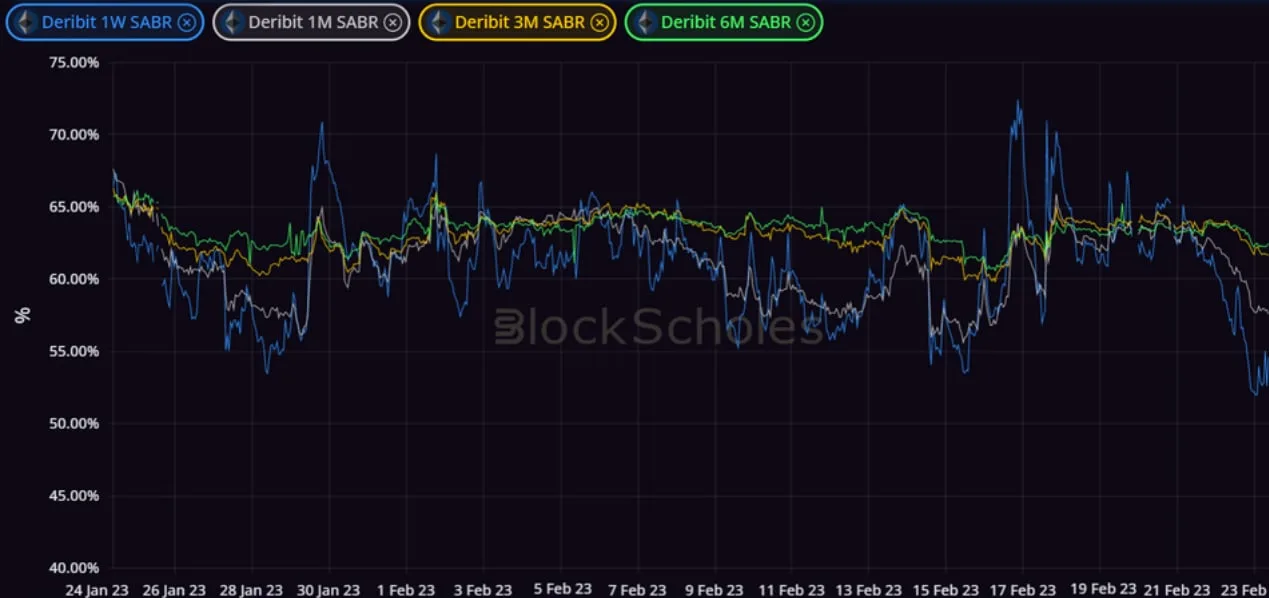The height and width of the screenshot is (598, 1269).
Task: Click the % y-axis title
Action: click(22, 315)
